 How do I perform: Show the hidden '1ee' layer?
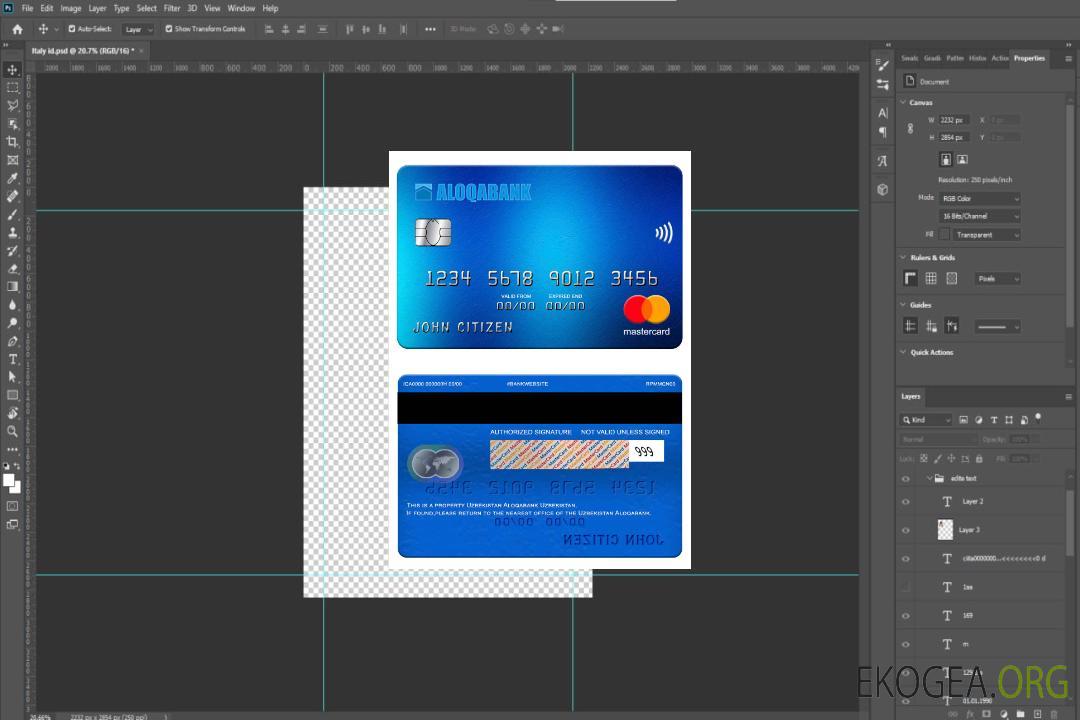pyautogui.click(x=906, y=587)
